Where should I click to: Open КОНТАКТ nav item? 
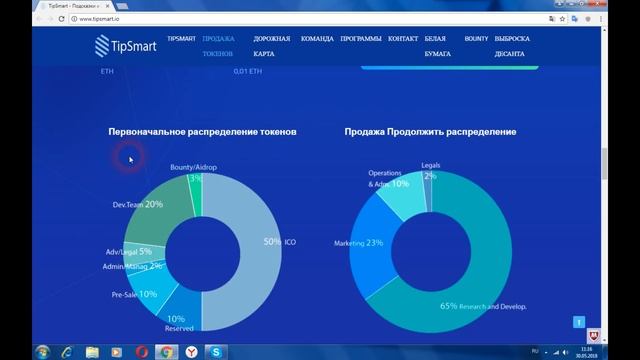pos(403,38)
